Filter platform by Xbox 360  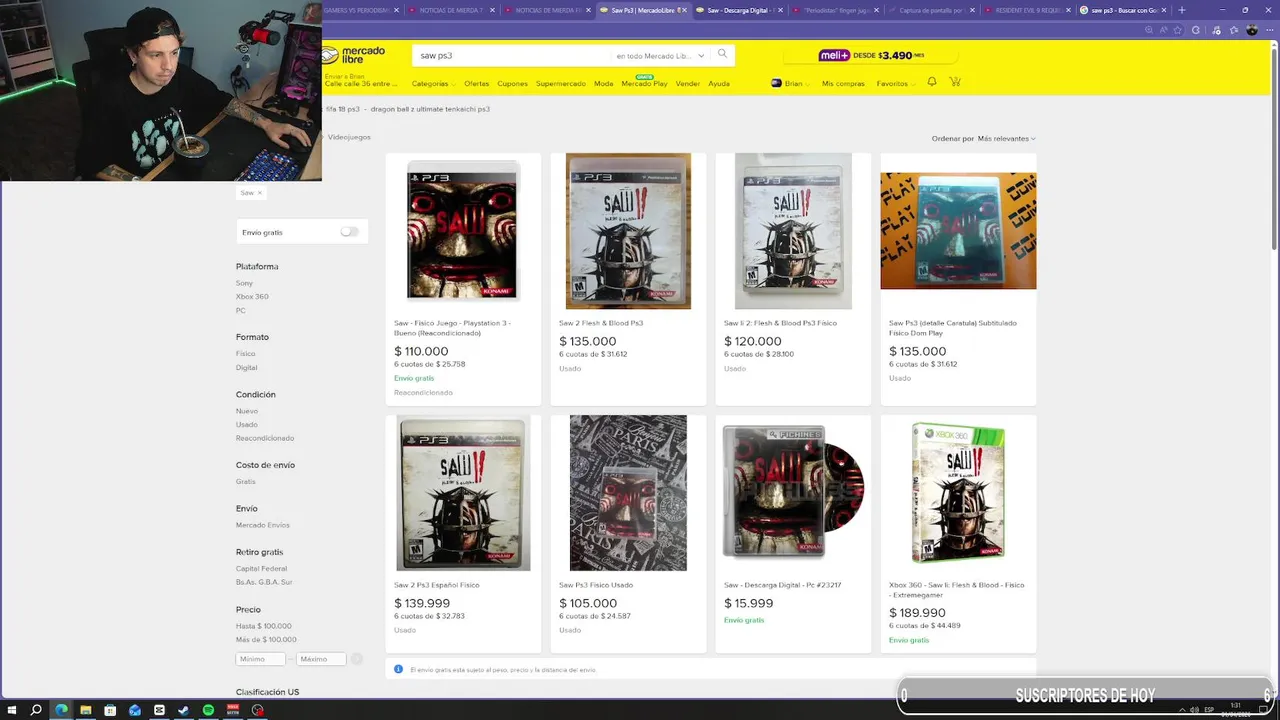(x=252, y=297)
